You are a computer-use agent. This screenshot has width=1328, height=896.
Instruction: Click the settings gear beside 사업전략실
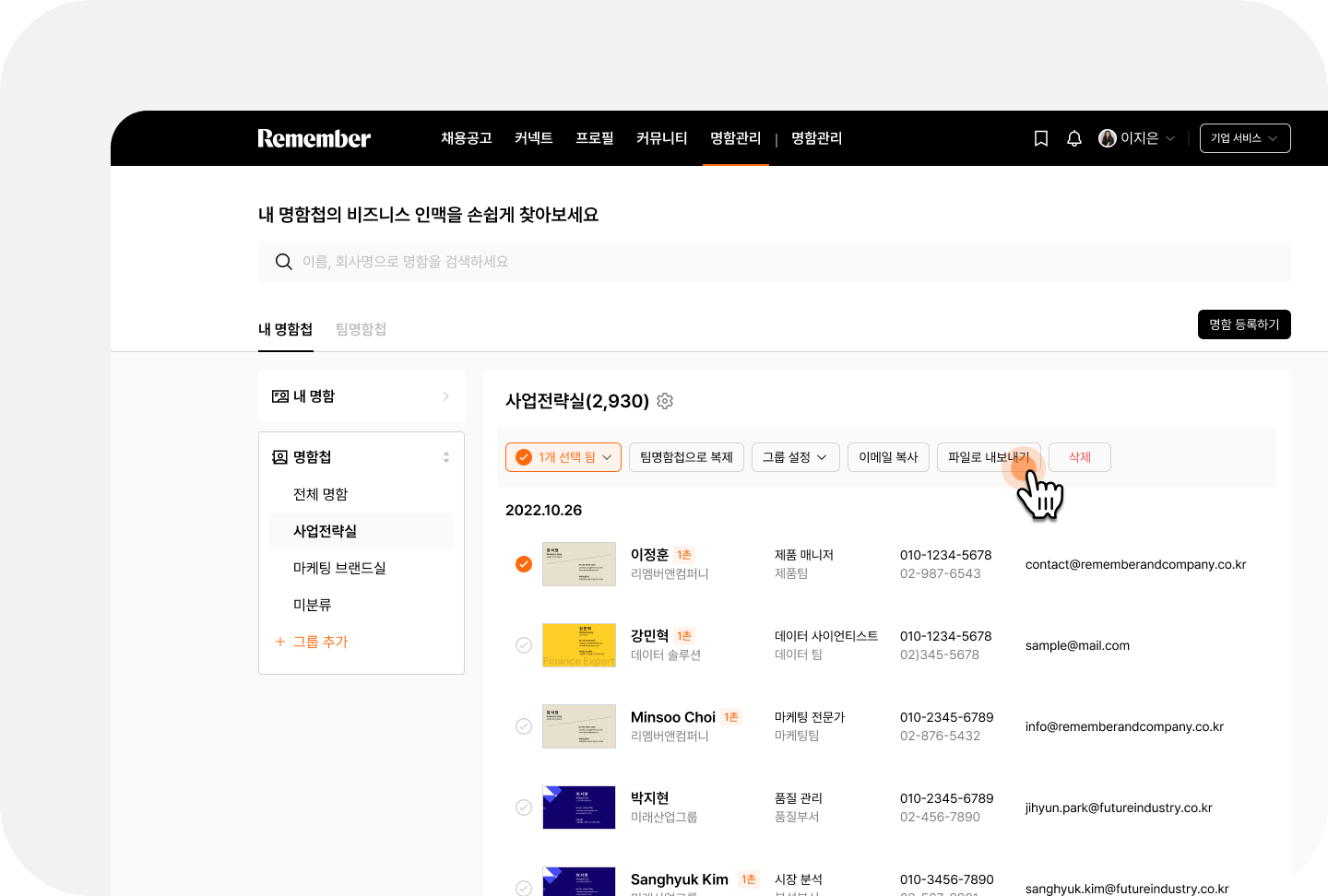[x=665, y=401]
